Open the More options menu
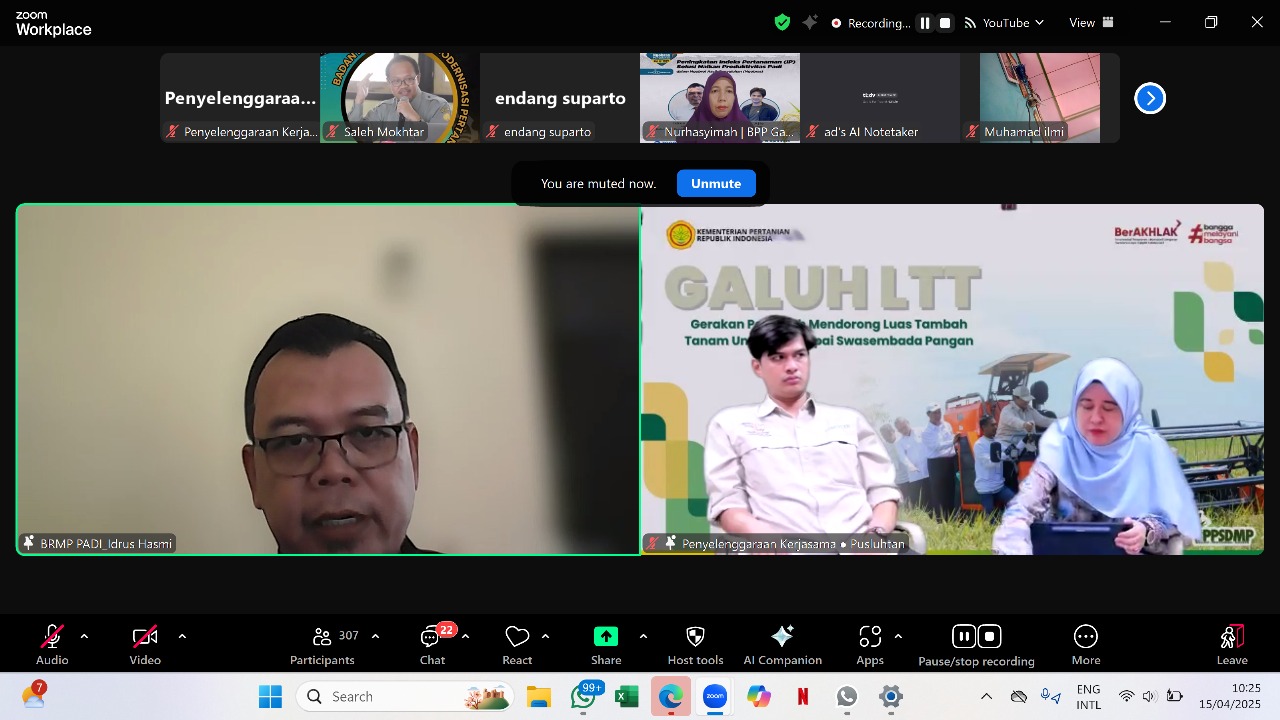 point(1086,645)
